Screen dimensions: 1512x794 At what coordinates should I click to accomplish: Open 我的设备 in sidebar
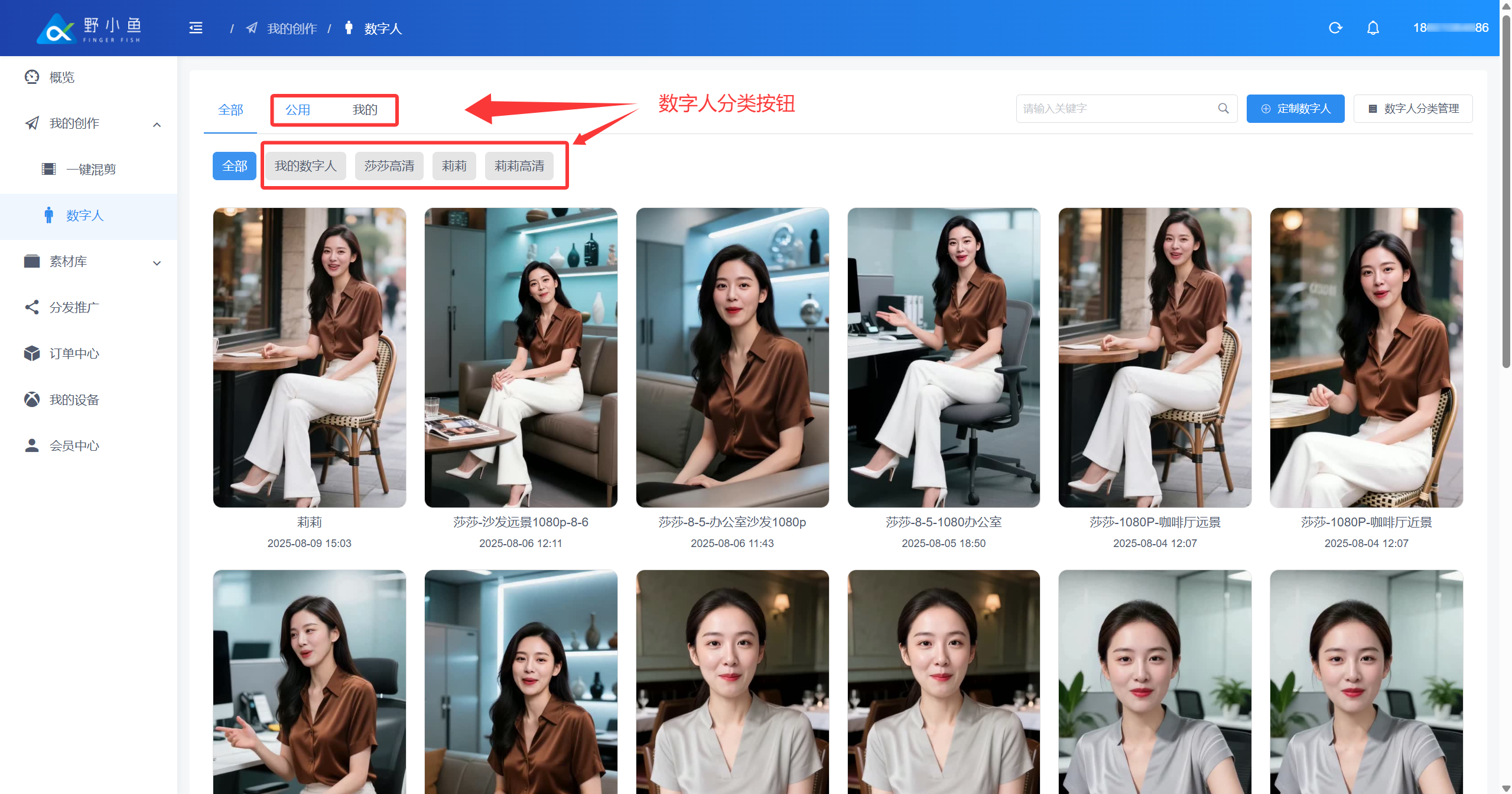click(74, 399)
